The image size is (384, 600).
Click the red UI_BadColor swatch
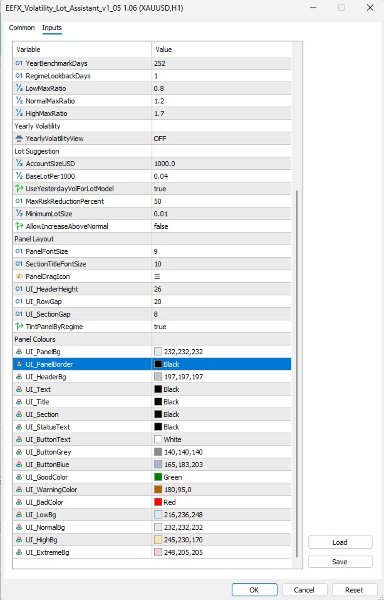pyautogui.click(x=158, y=502)
